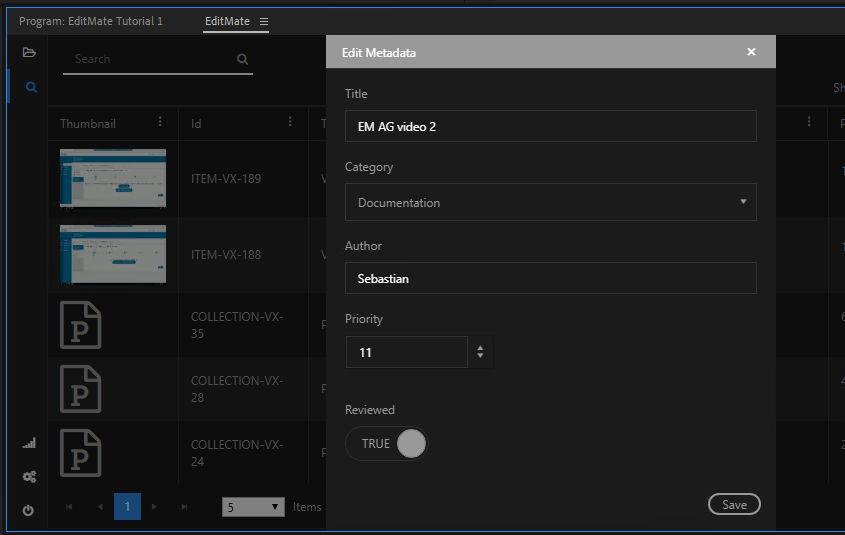Screen dimensions: 845x535
Task: Open the signal bars status icon
Action: (x=29, y=443)
